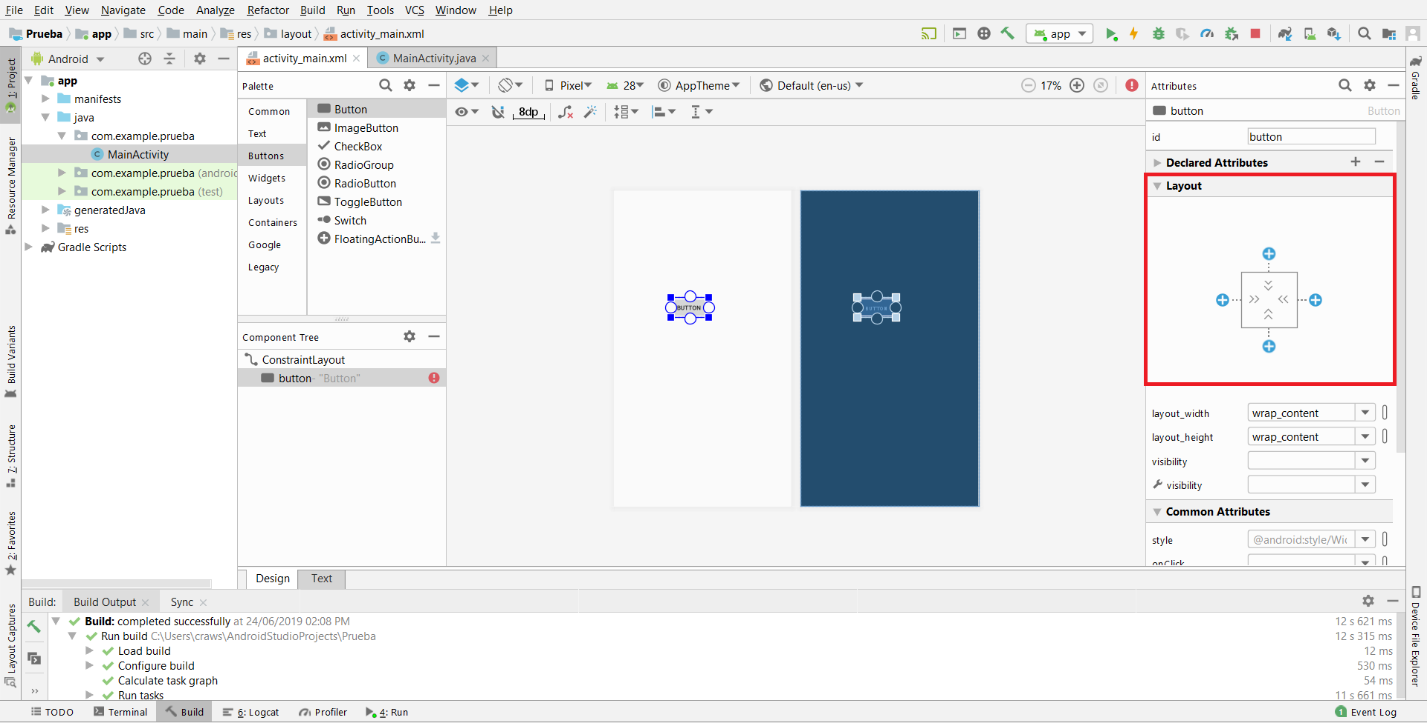Open orientation for preview dropdown
This screenshot has width=1427, height=723.
coord(511,85)
